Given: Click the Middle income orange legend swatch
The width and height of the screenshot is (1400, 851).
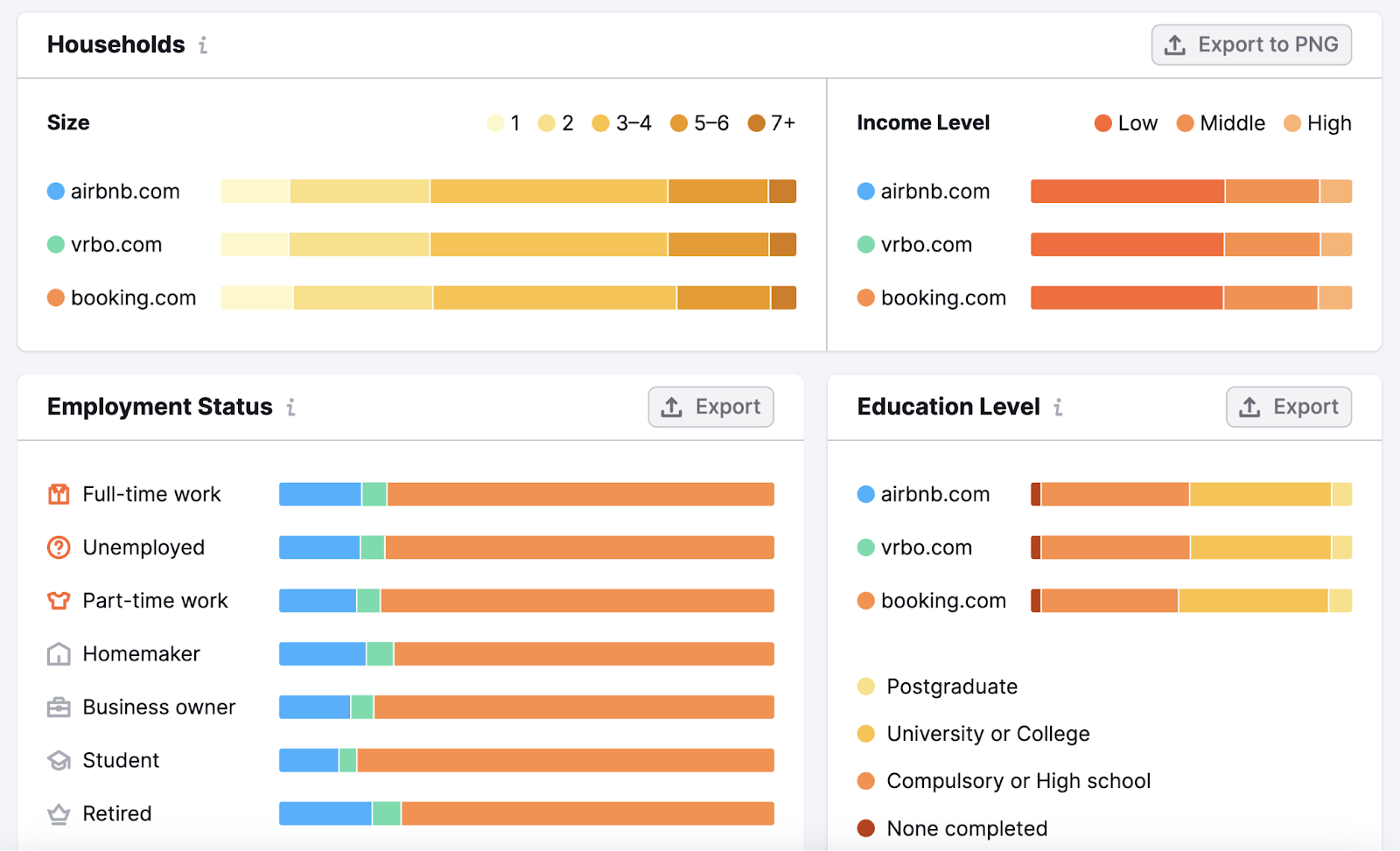Looking at the screenshot, I should click(x=1184, y=123).
